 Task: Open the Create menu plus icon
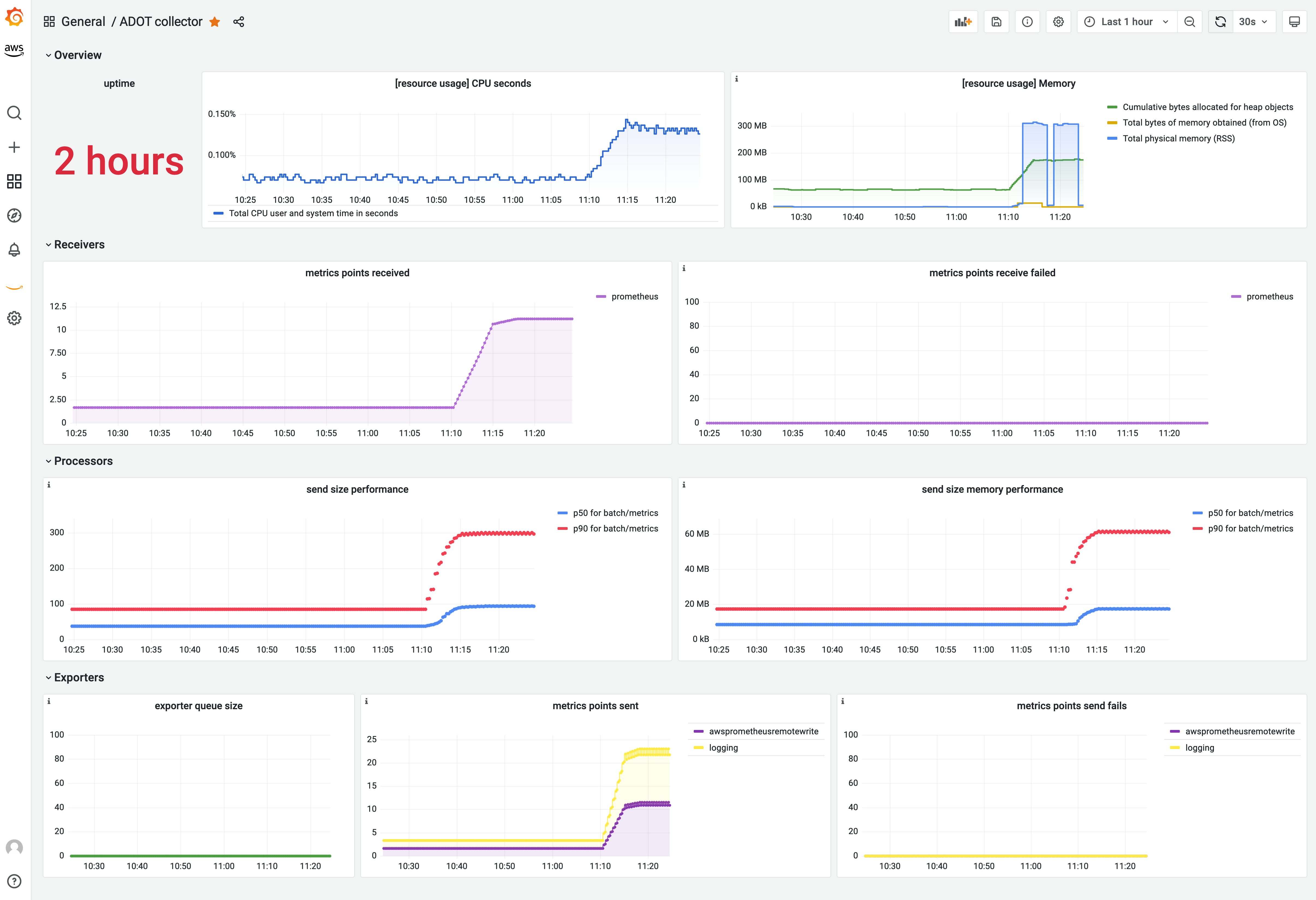click(x=14, y=147)
